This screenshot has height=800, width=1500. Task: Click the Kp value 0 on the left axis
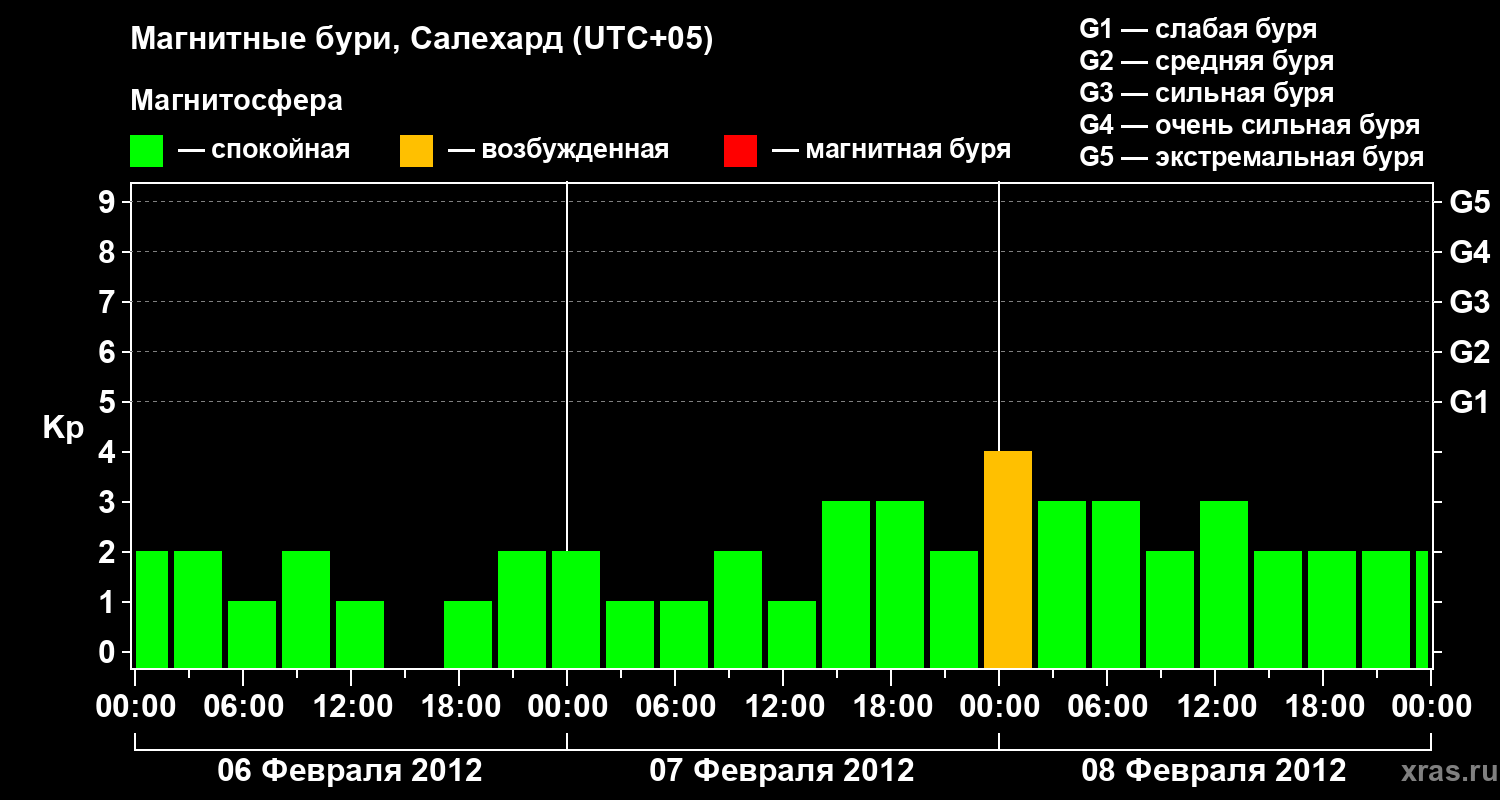tap(109, 652)
